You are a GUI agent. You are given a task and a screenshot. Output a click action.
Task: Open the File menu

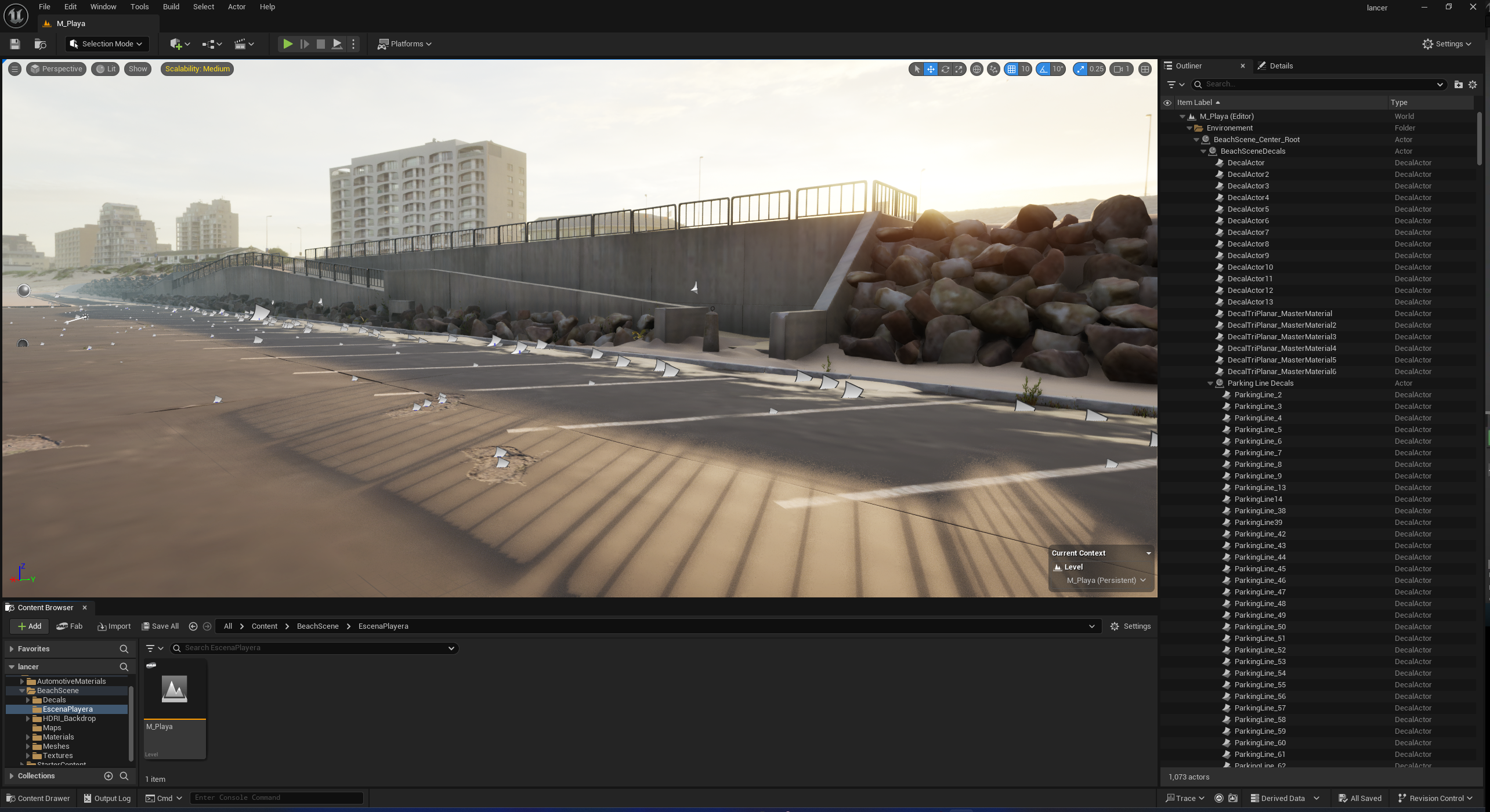[x=45, y=7]
